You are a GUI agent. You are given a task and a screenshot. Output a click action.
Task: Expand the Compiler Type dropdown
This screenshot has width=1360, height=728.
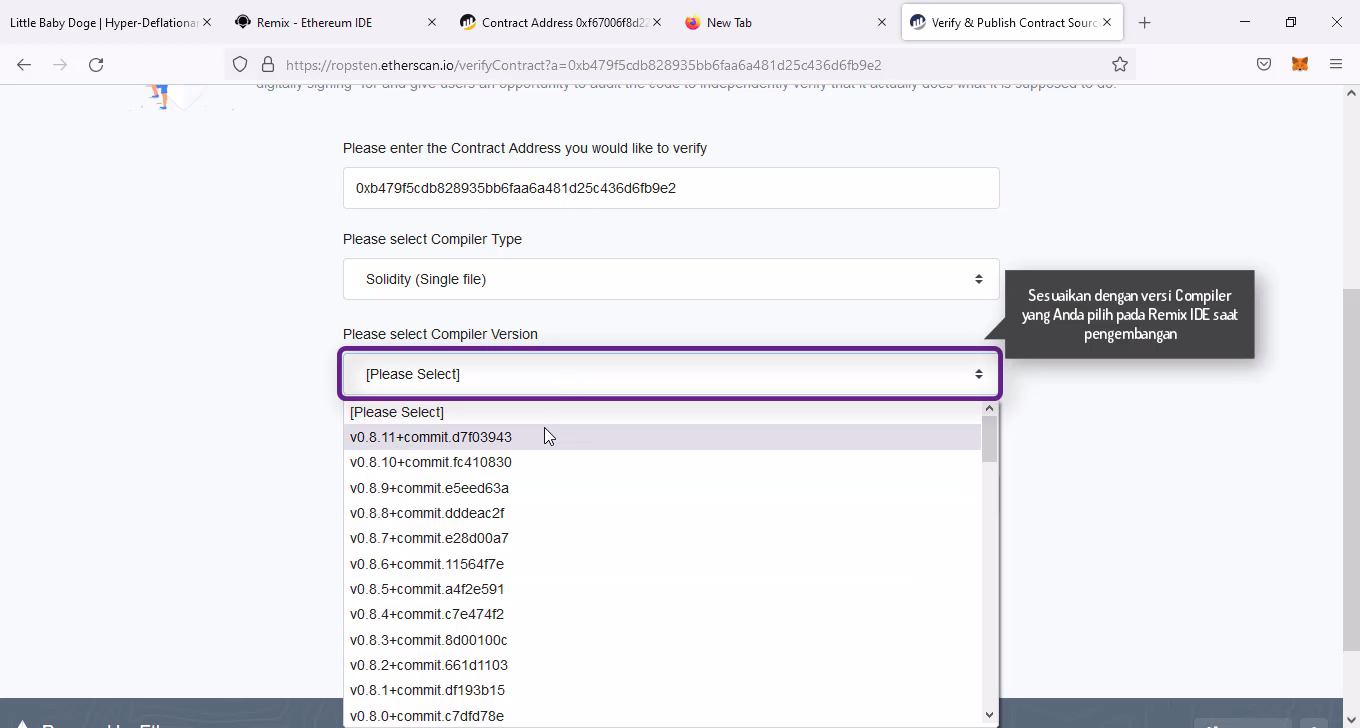coord(670,279)
